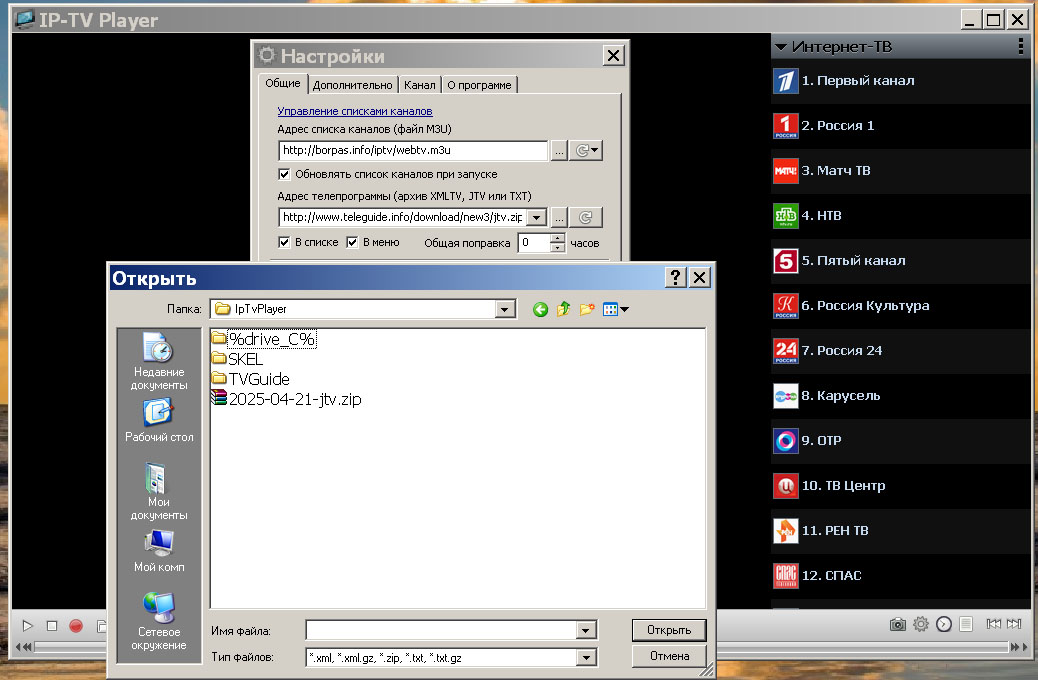This screenshot has width=1038, height=680.
Task: Uncheck the 'В меню' checkbox
Action: pyautogui.click(x=352, y=242)
